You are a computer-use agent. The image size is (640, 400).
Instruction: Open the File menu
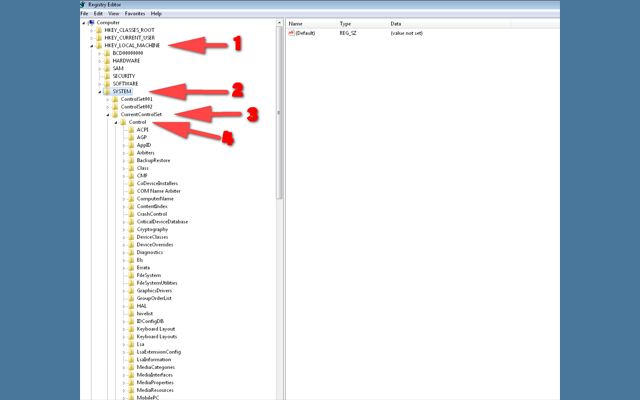[84, 13]
